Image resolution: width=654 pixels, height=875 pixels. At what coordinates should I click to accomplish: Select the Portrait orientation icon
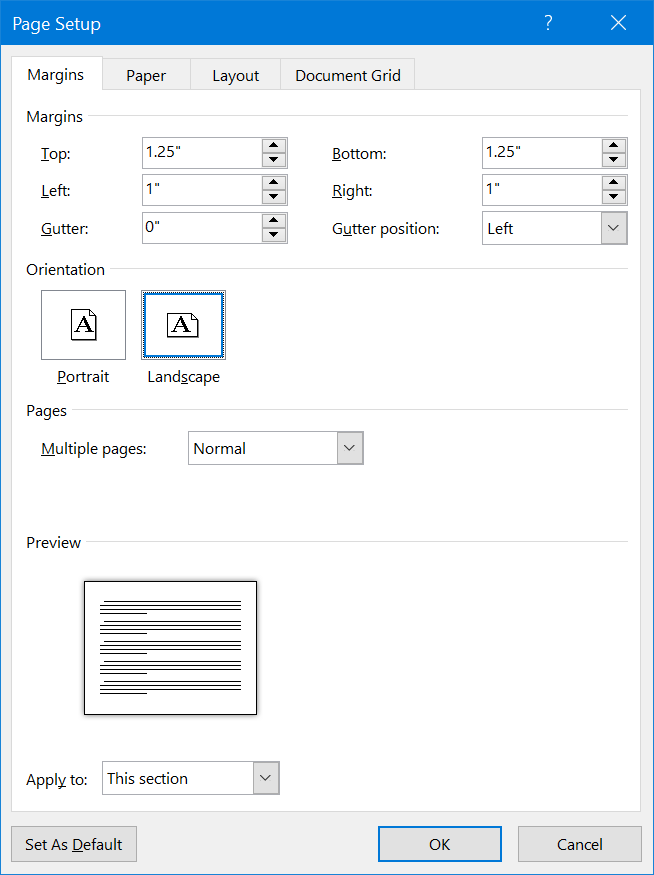point(83,325)
